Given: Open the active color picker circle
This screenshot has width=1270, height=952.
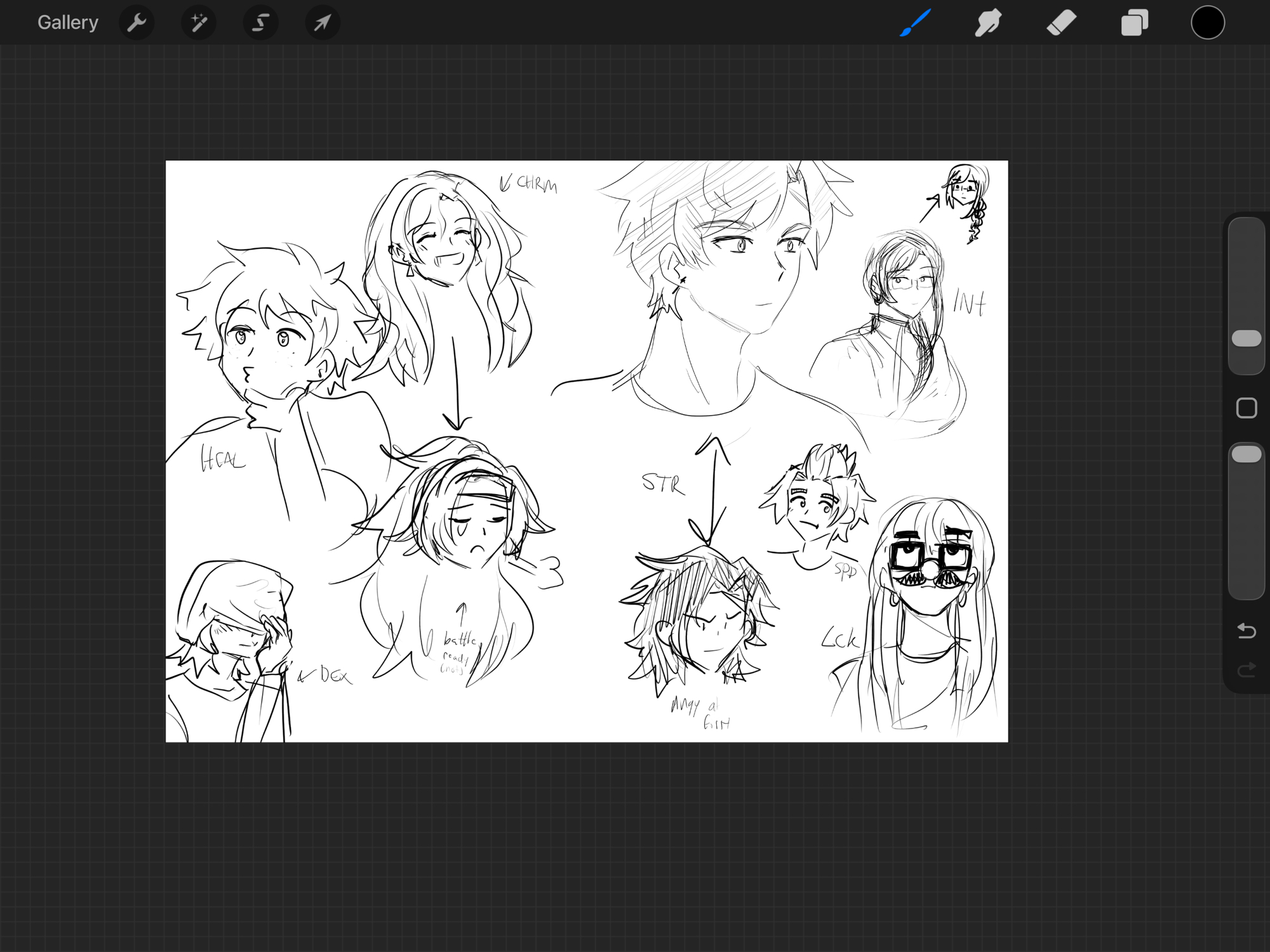Looking at the screenshot, I should 1207,23.
